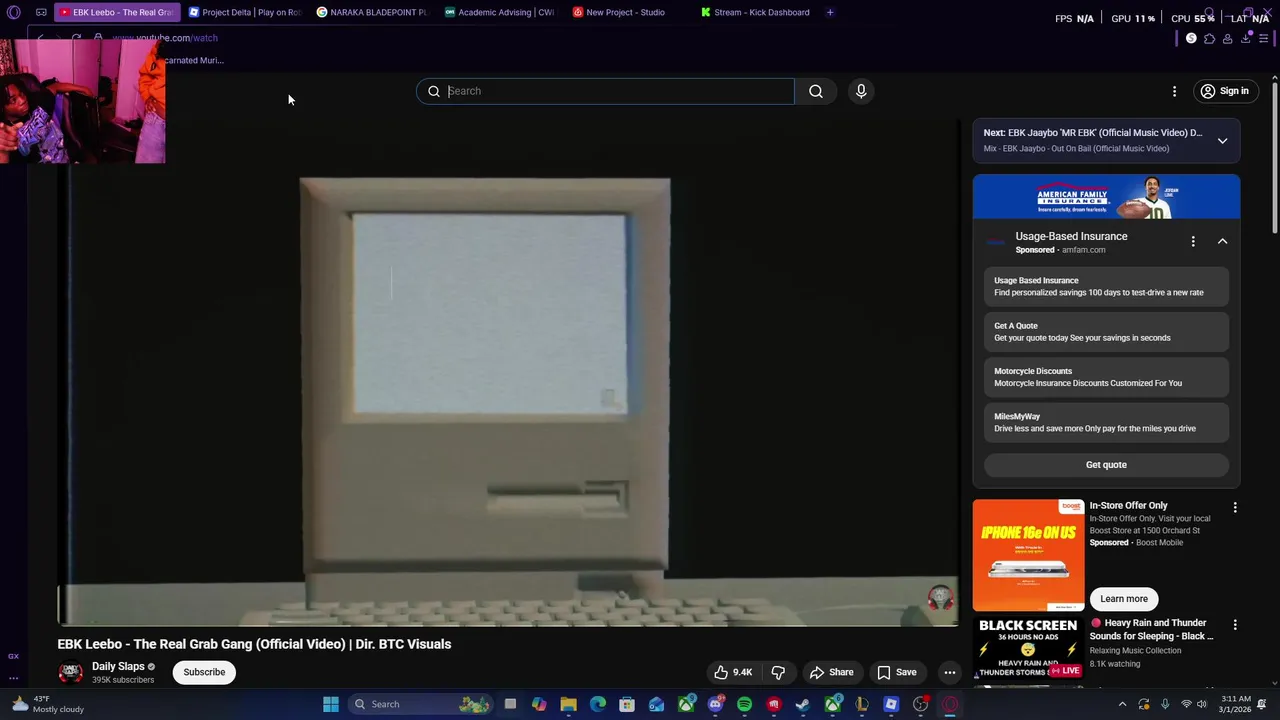Open Microsoft Store from the taskbar
The height and width of the screenshot is (720, 1280).
627,704
